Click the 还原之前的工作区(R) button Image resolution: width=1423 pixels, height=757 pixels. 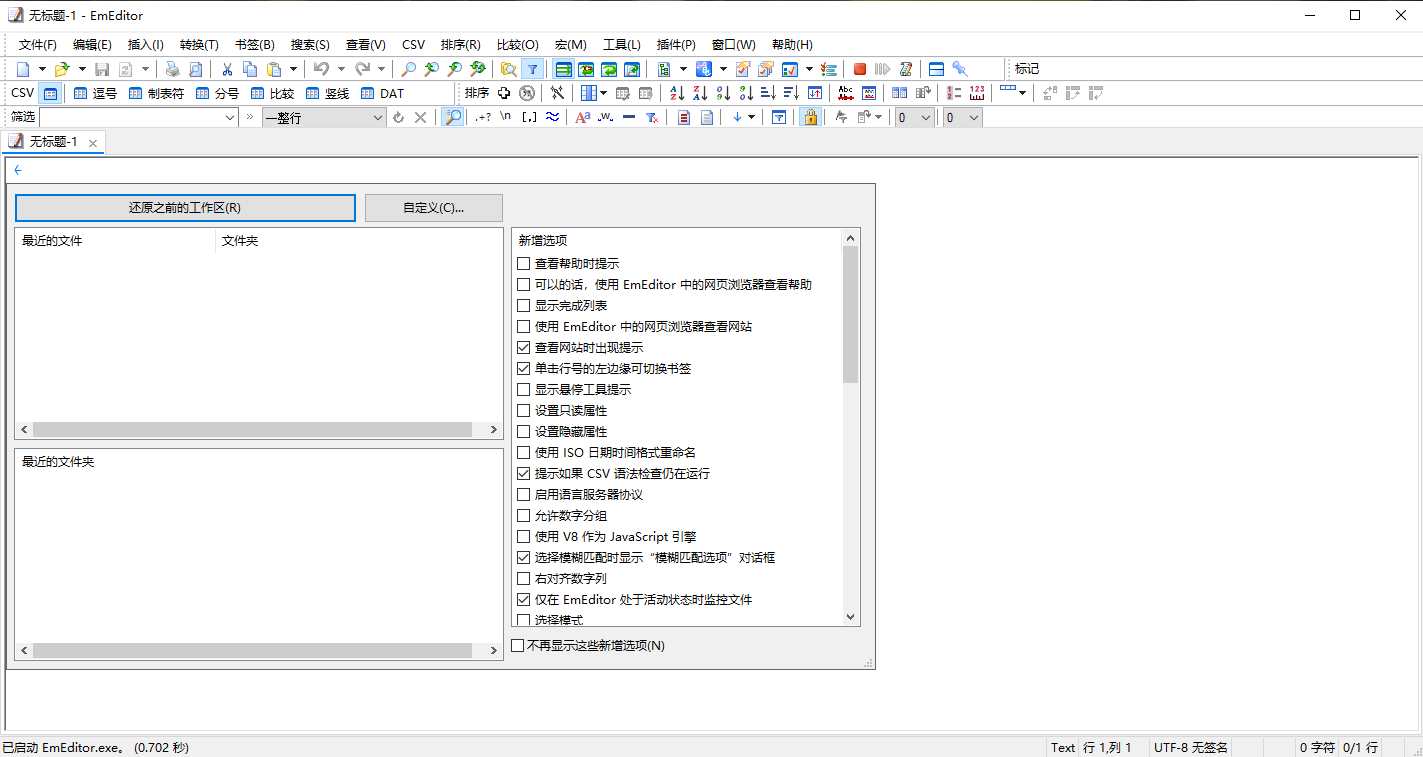click(x=185, y=208)
